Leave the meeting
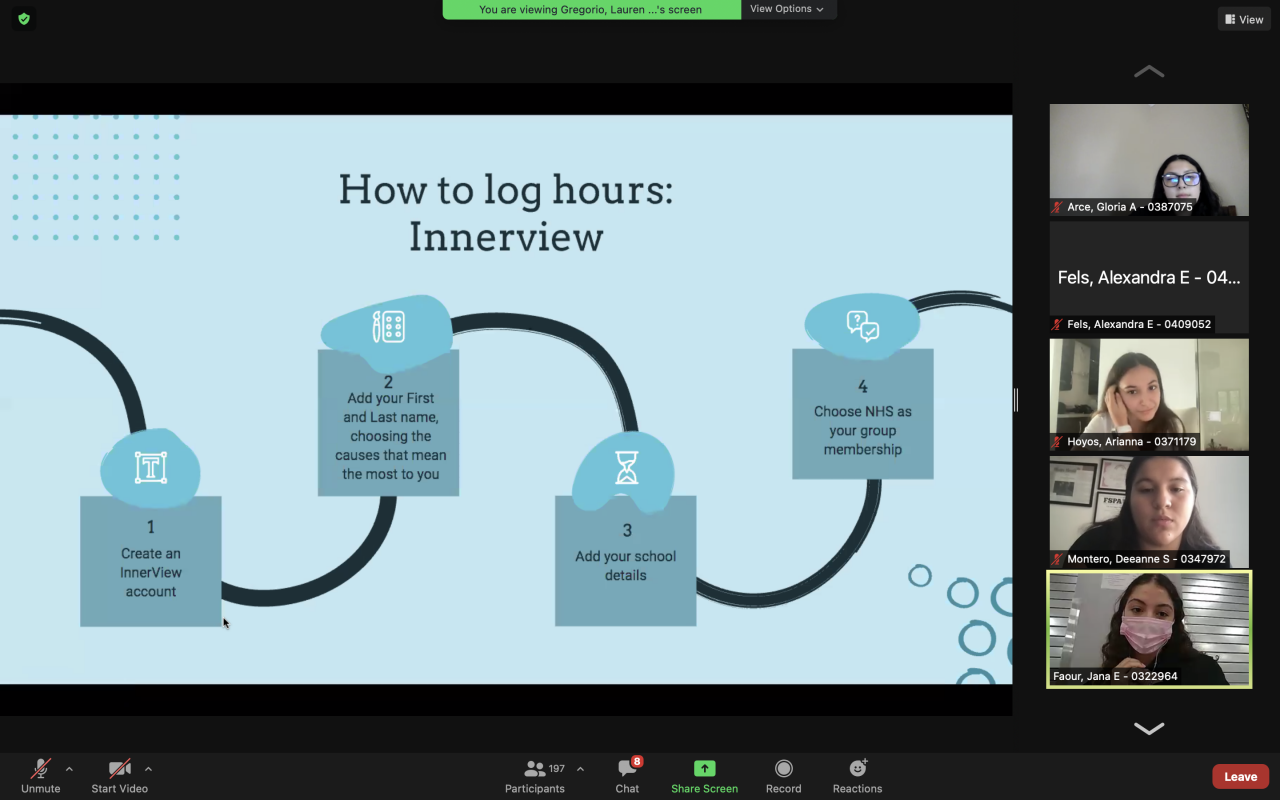This screenshot has height=800, width=1280. click(1241, 776)
